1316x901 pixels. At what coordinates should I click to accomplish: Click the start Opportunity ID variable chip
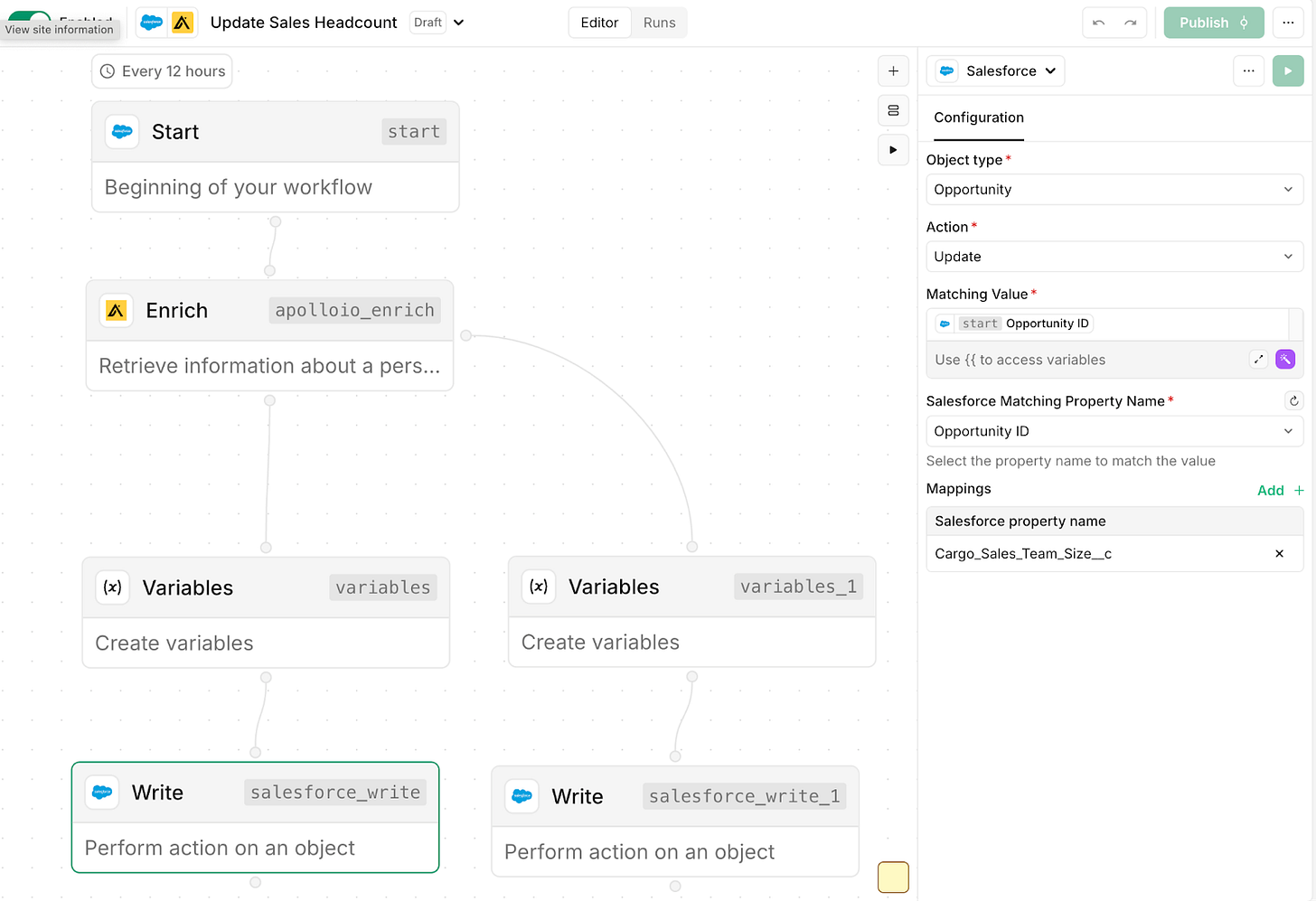[x=1014, y=324]
